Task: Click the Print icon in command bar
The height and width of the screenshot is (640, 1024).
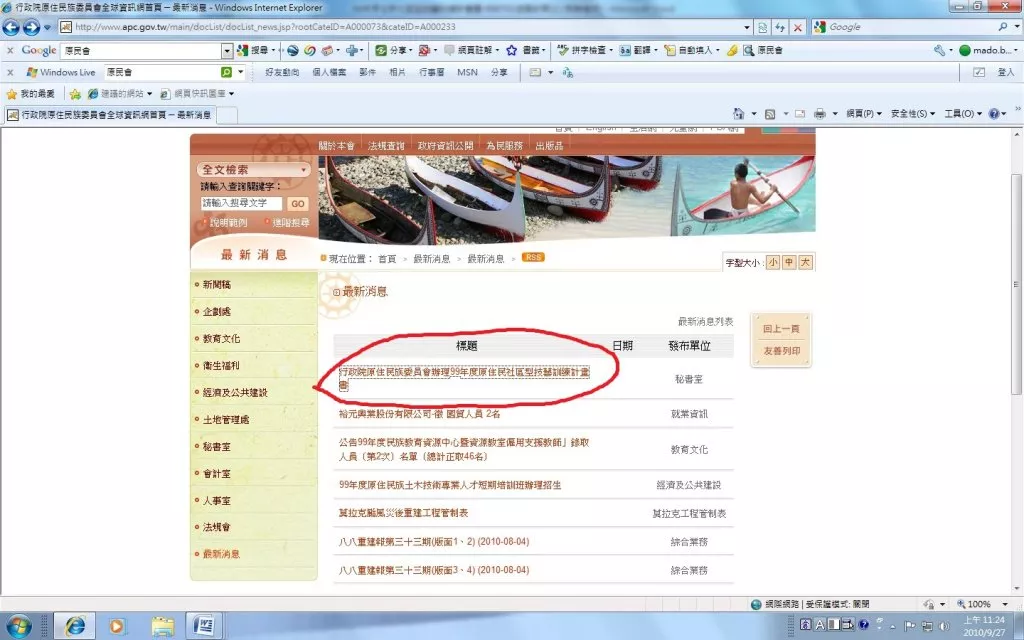Action: click(820, 114)
